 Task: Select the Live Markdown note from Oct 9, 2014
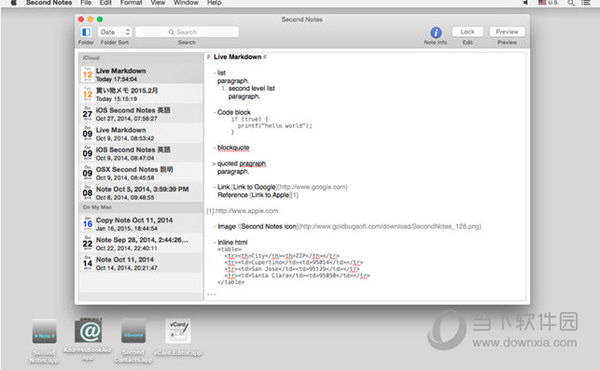click(141, 134)
